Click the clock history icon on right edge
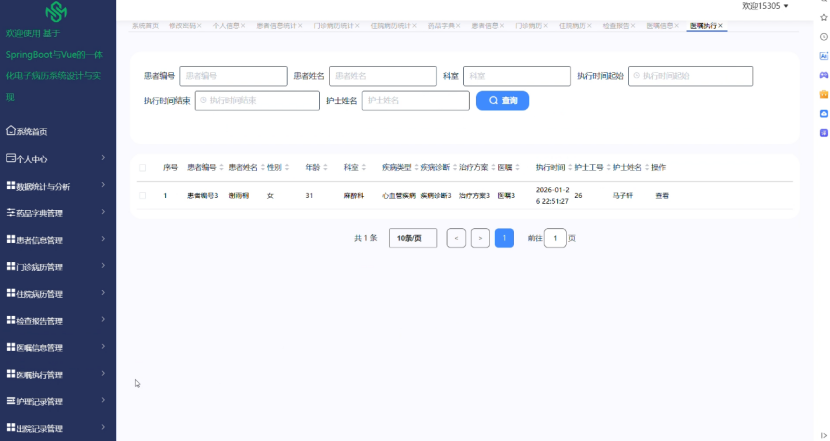The width and height of the screenshot is (830, 441). [x=824, y=37]
